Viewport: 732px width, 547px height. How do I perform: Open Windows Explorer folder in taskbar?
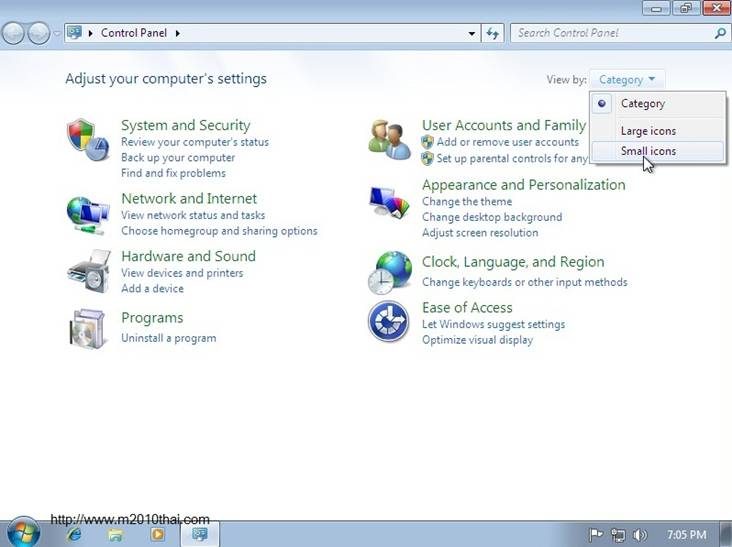pyautogui.click(x=115, y=534)
